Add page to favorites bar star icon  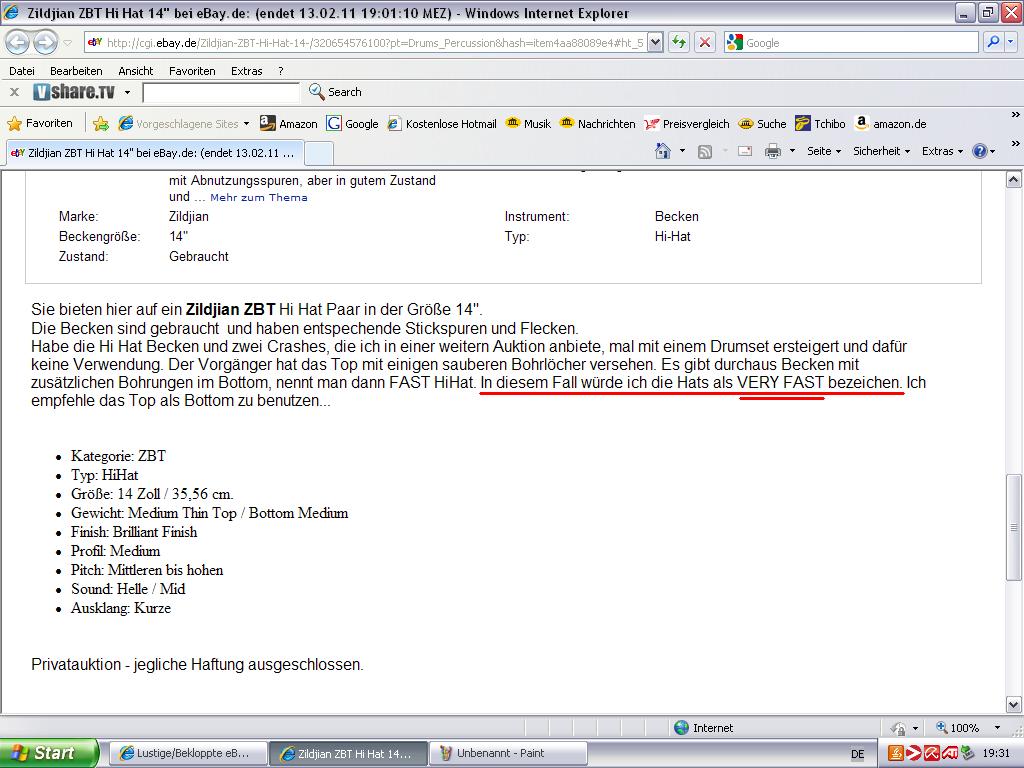[101, 123]
